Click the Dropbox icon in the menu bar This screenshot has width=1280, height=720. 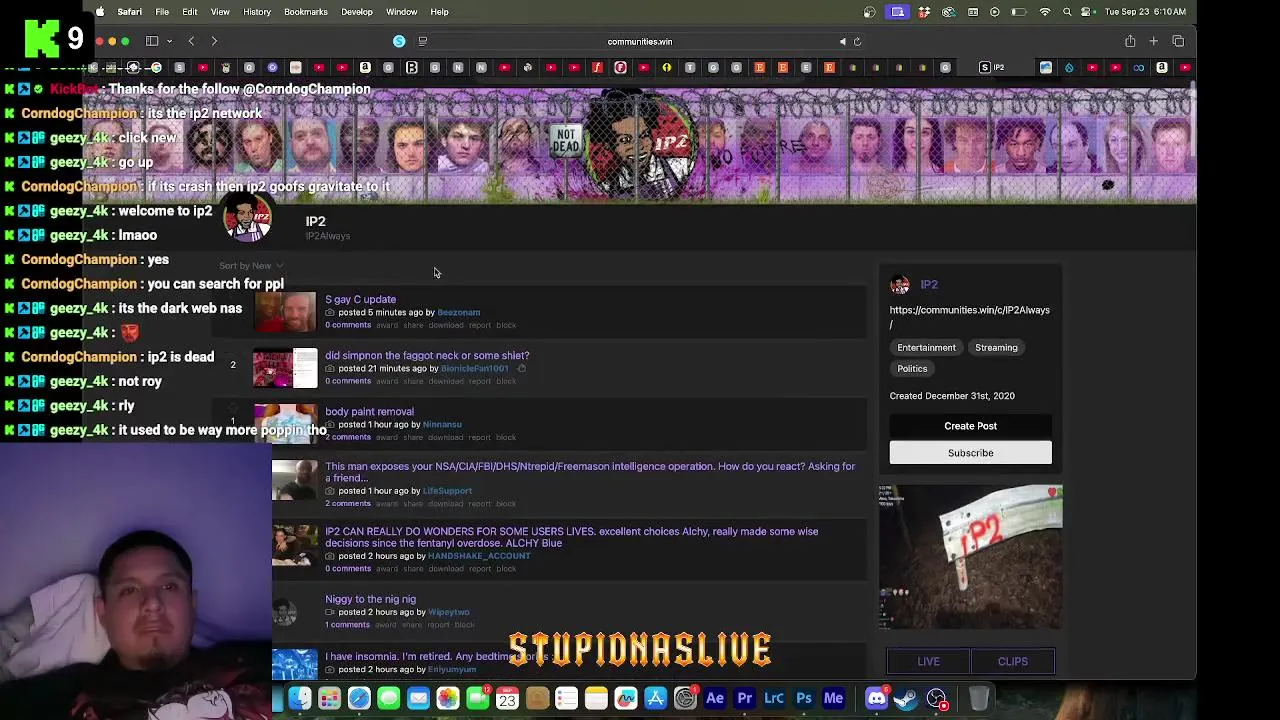[x=924, y=12]
